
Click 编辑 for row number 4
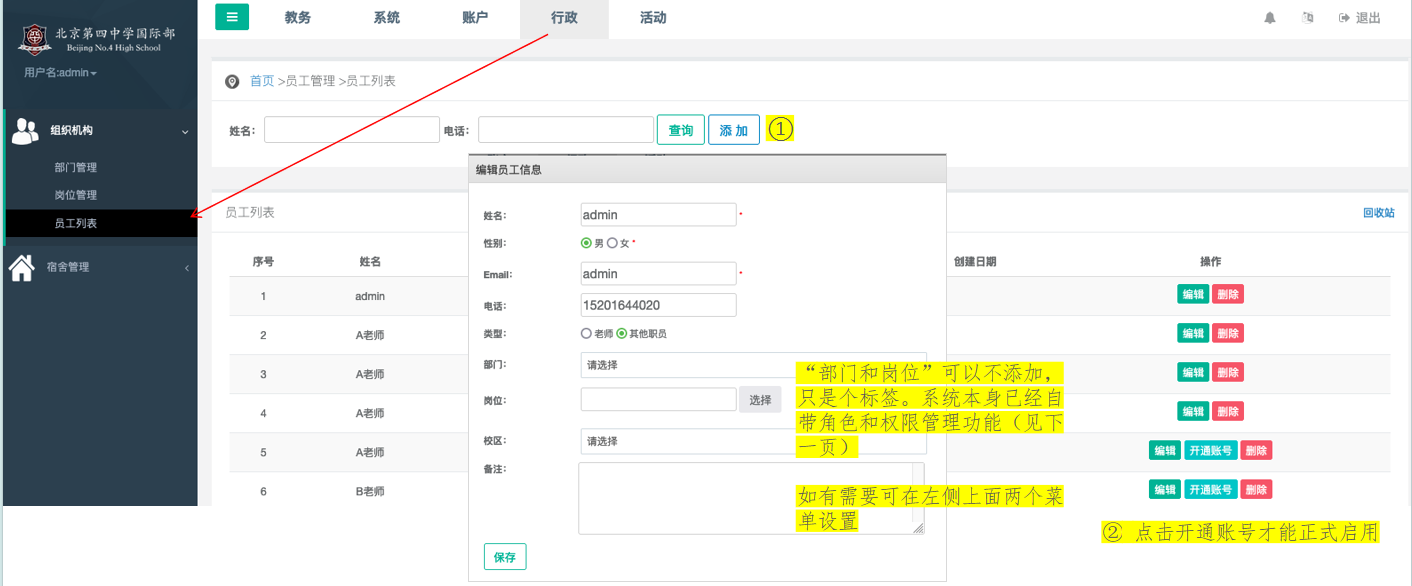1193,411
